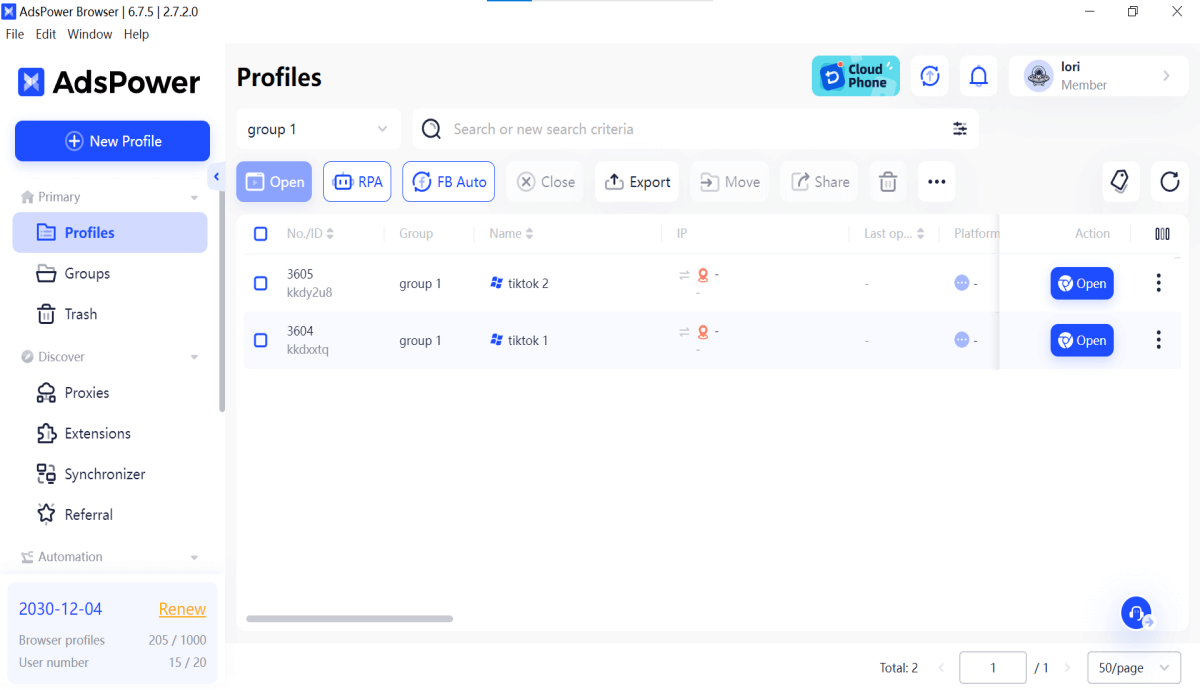The image size is (1200, 690).
Task: Click the Cloud Phone icon button
Action: [855, 76]
